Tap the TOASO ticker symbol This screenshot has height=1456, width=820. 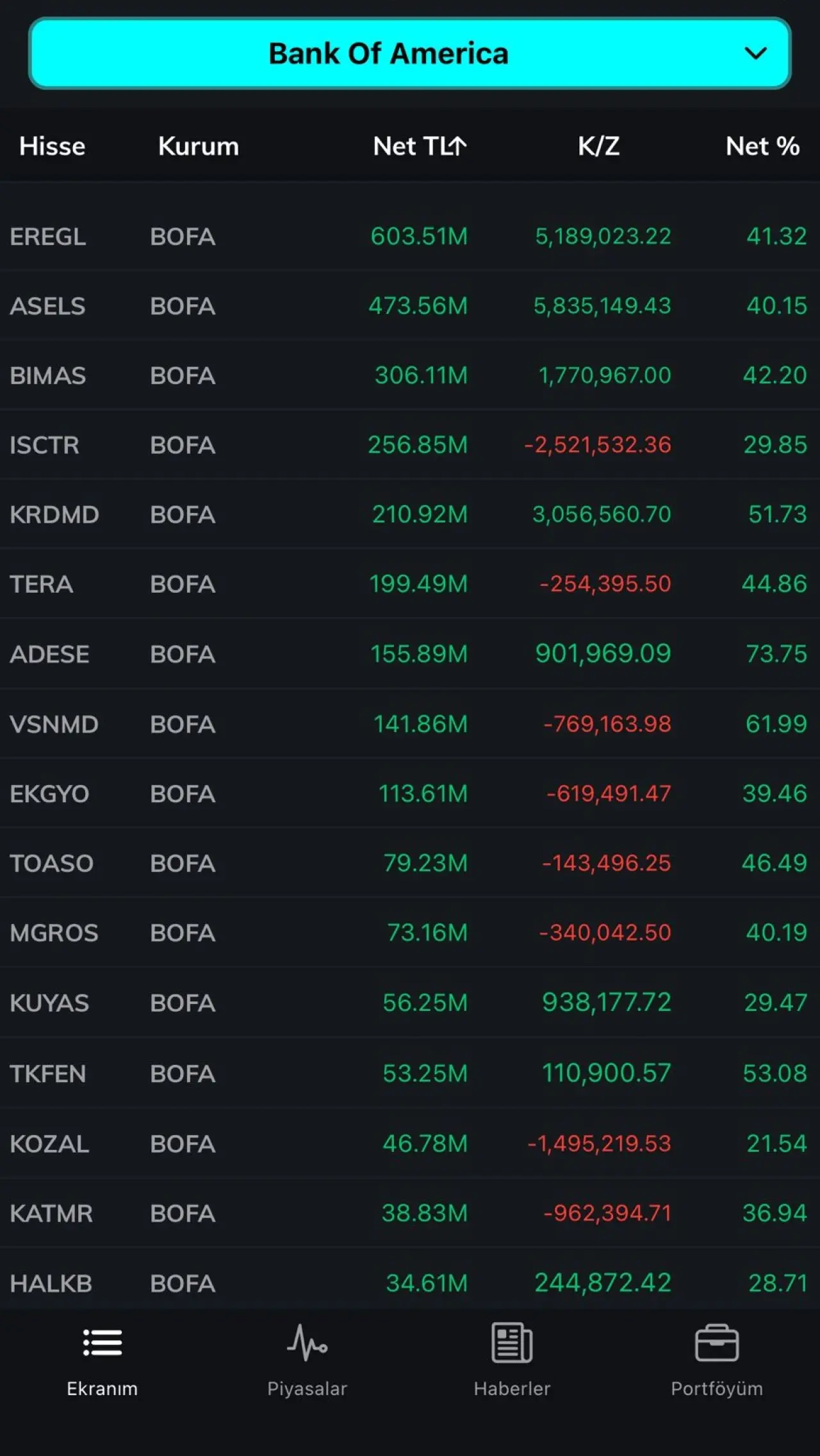tap(51, 863)
